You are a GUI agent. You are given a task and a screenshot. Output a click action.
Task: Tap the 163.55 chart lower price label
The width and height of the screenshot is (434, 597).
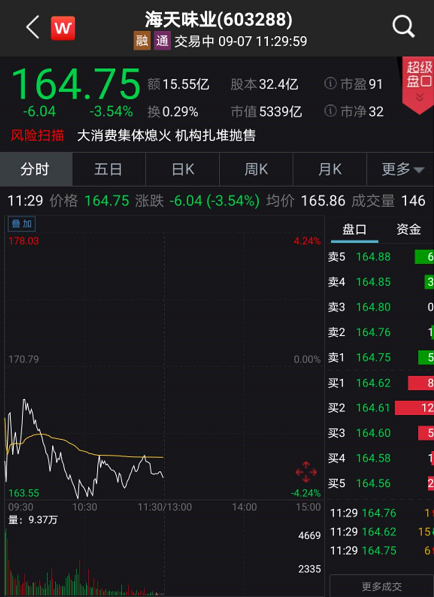[x=24, y=493]
